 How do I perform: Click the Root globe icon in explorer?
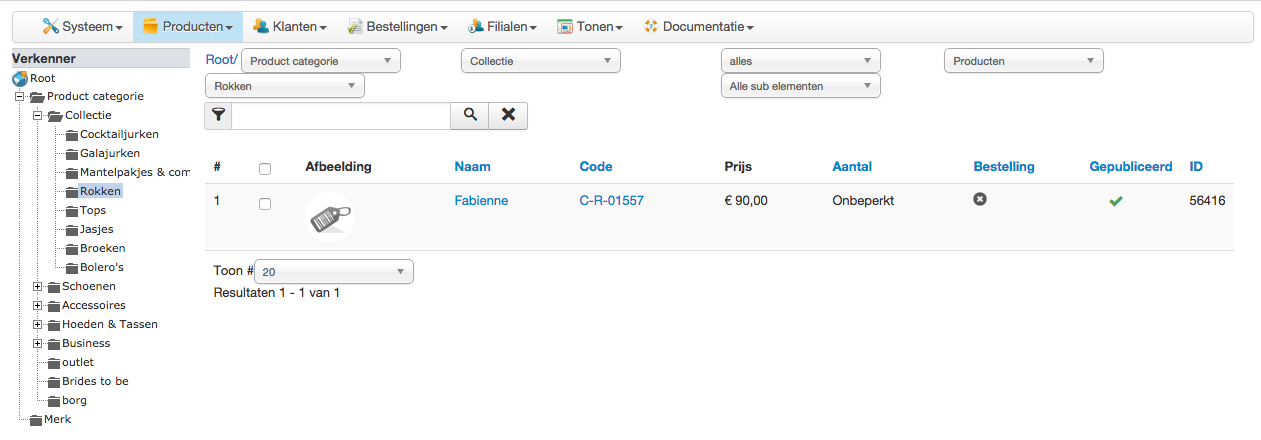tap(20, 78)
